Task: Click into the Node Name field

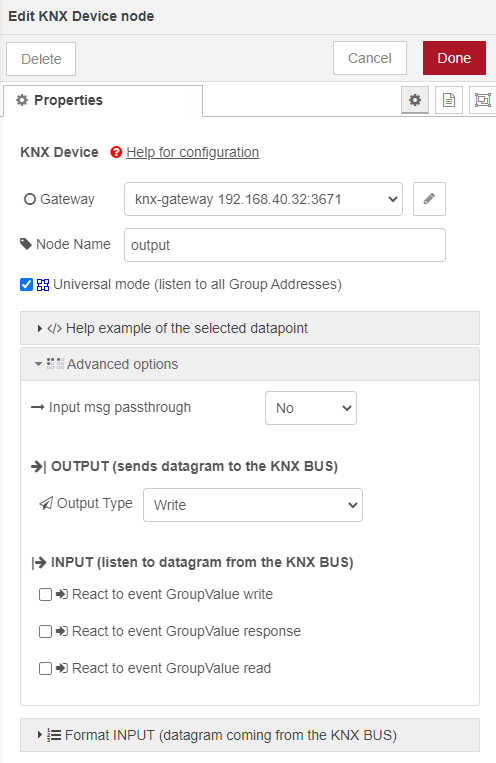Action: 285,245
